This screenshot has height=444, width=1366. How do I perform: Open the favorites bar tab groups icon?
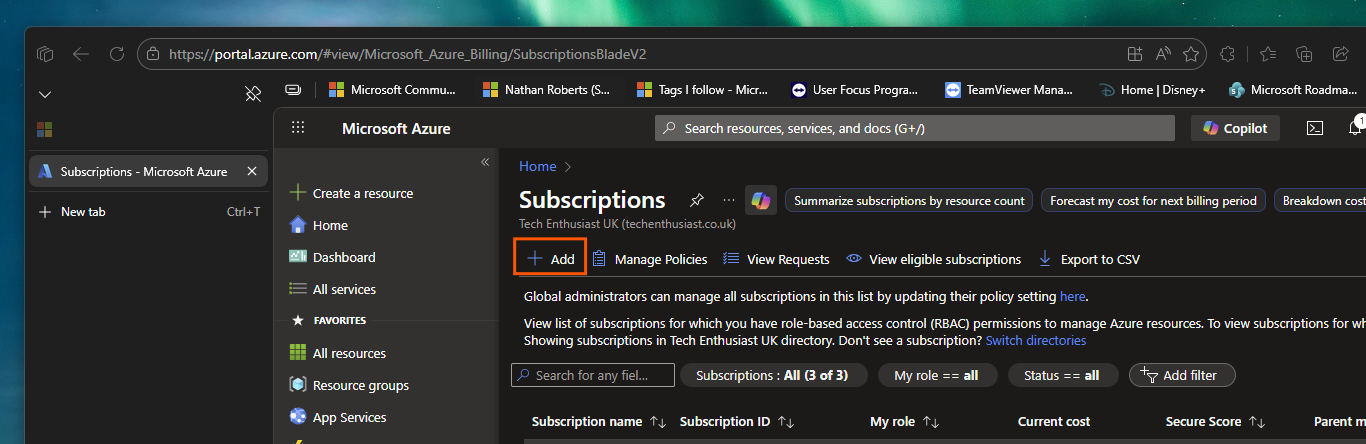pos(293,89)
